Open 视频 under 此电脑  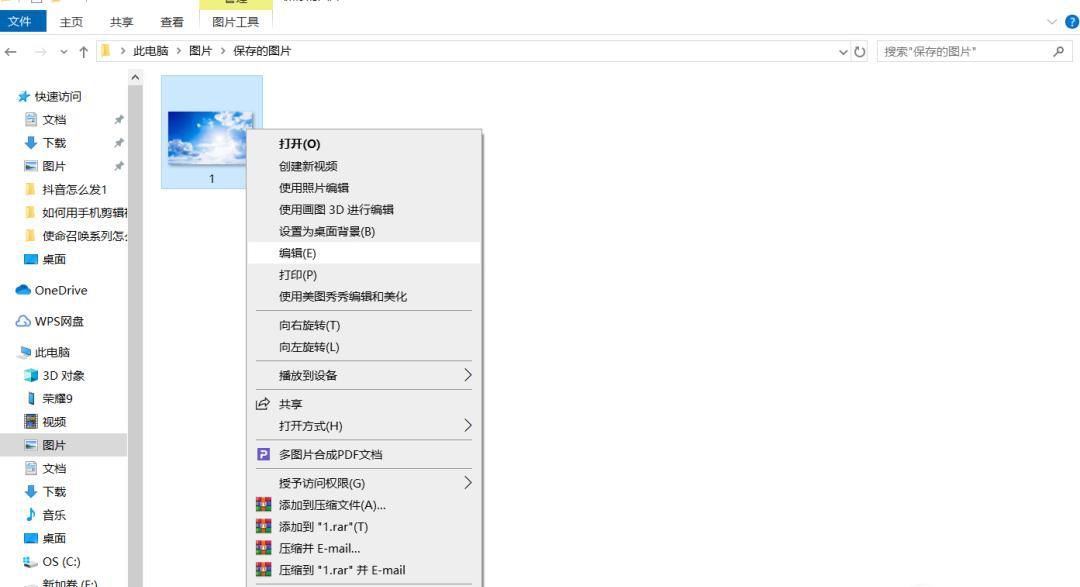tap(54, 422)
